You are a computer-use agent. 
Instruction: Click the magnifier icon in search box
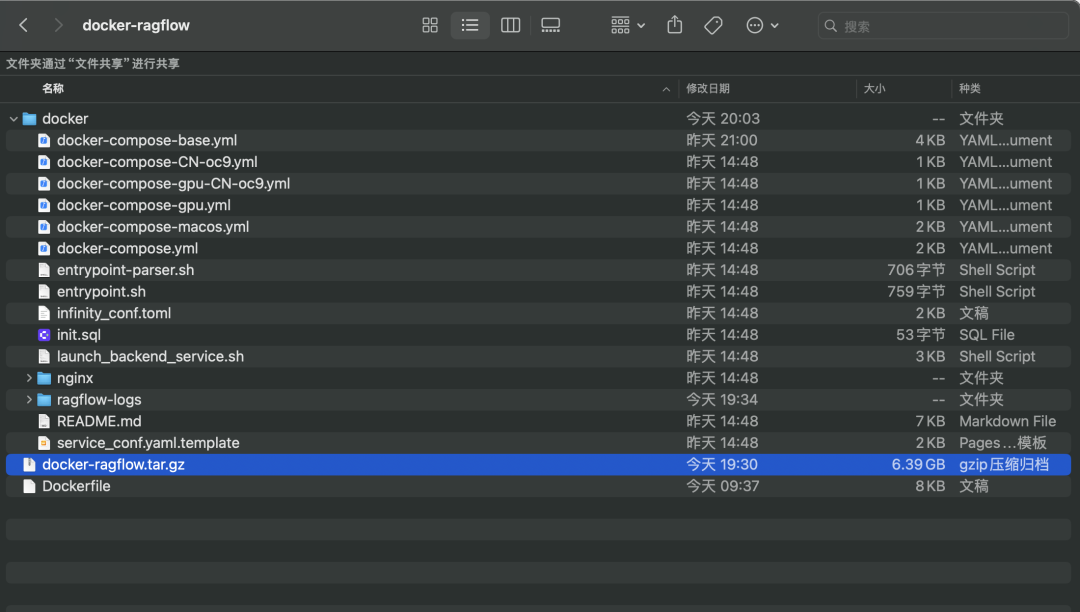(831, 26)
